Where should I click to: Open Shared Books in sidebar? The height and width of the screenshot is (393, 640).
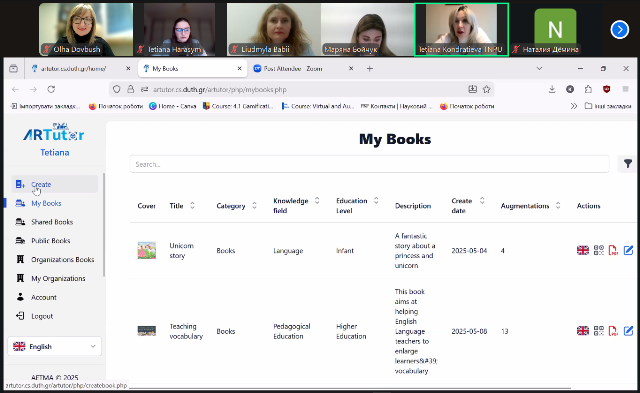coord(55,222)
